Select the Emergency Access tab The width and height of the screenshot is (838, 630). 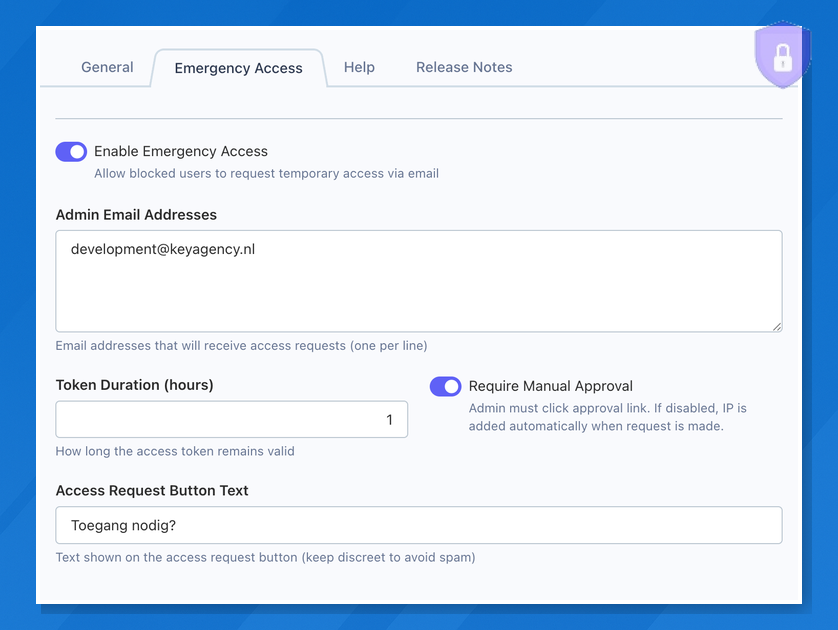coord(238,68)
